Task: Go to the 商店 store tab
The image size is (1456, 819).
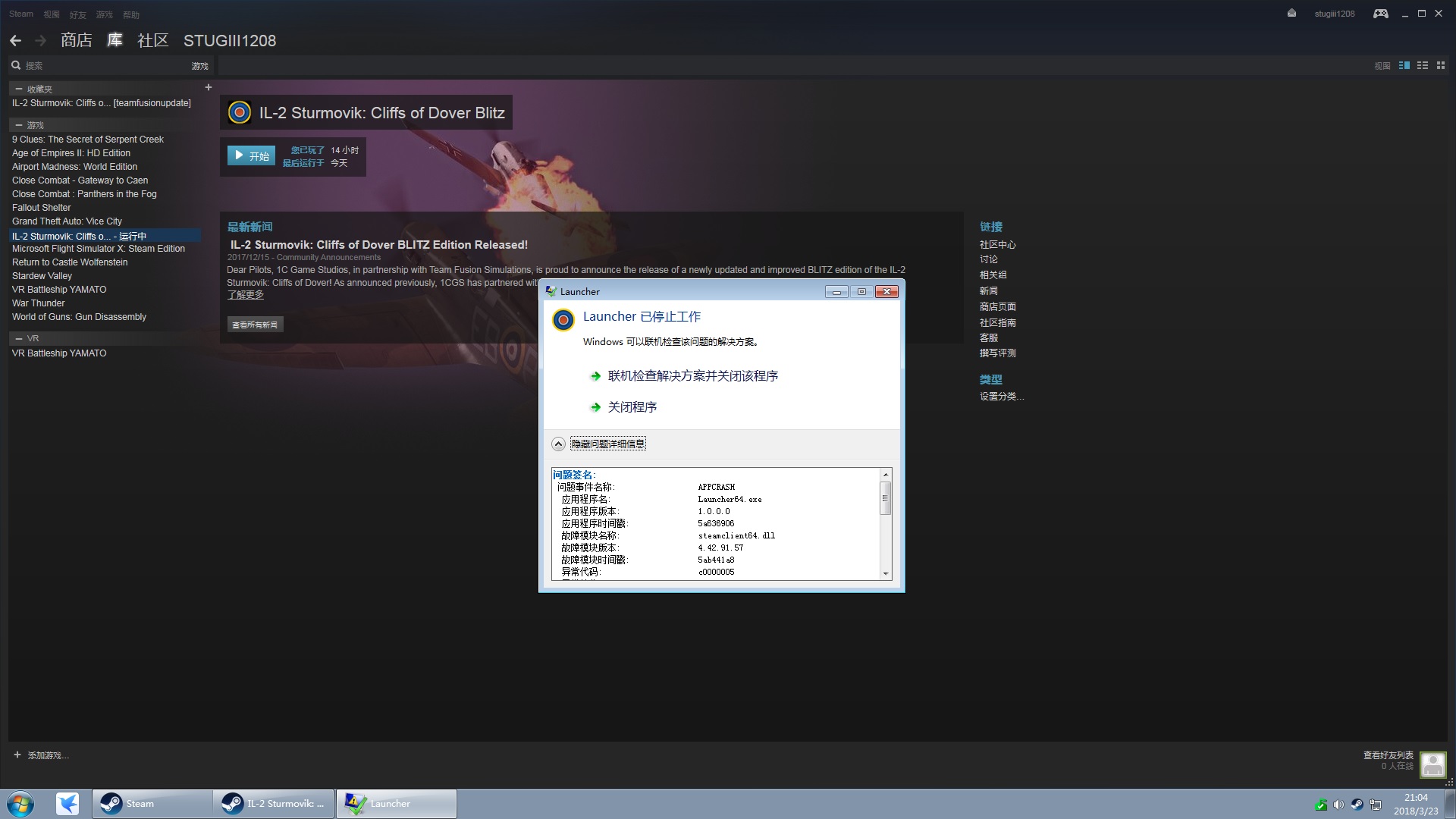Action: [76, 41]
